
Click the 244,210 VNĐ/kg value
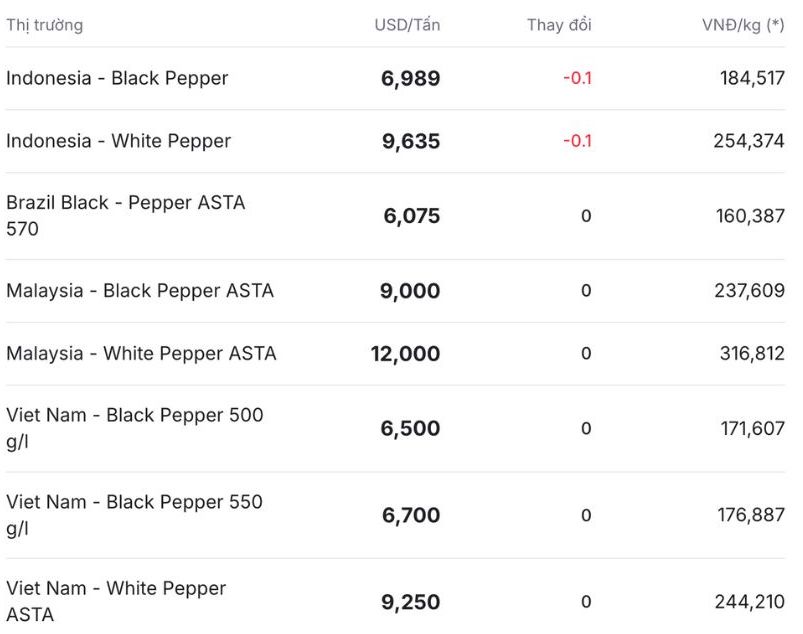(749, 602)
